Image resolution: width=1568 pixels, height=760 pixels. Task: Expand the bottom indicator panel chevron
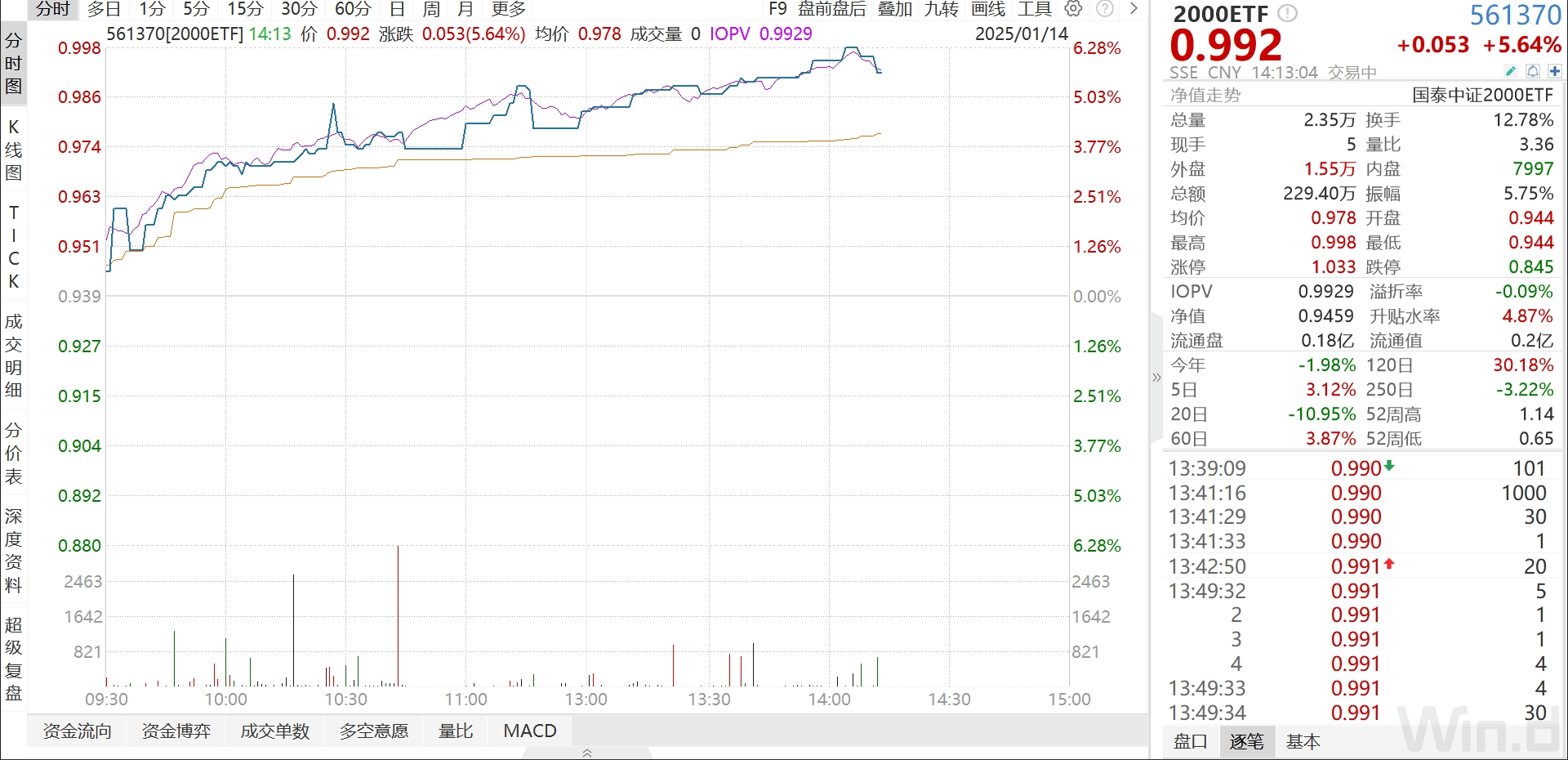pyautogui.click(x=586, y=753)
